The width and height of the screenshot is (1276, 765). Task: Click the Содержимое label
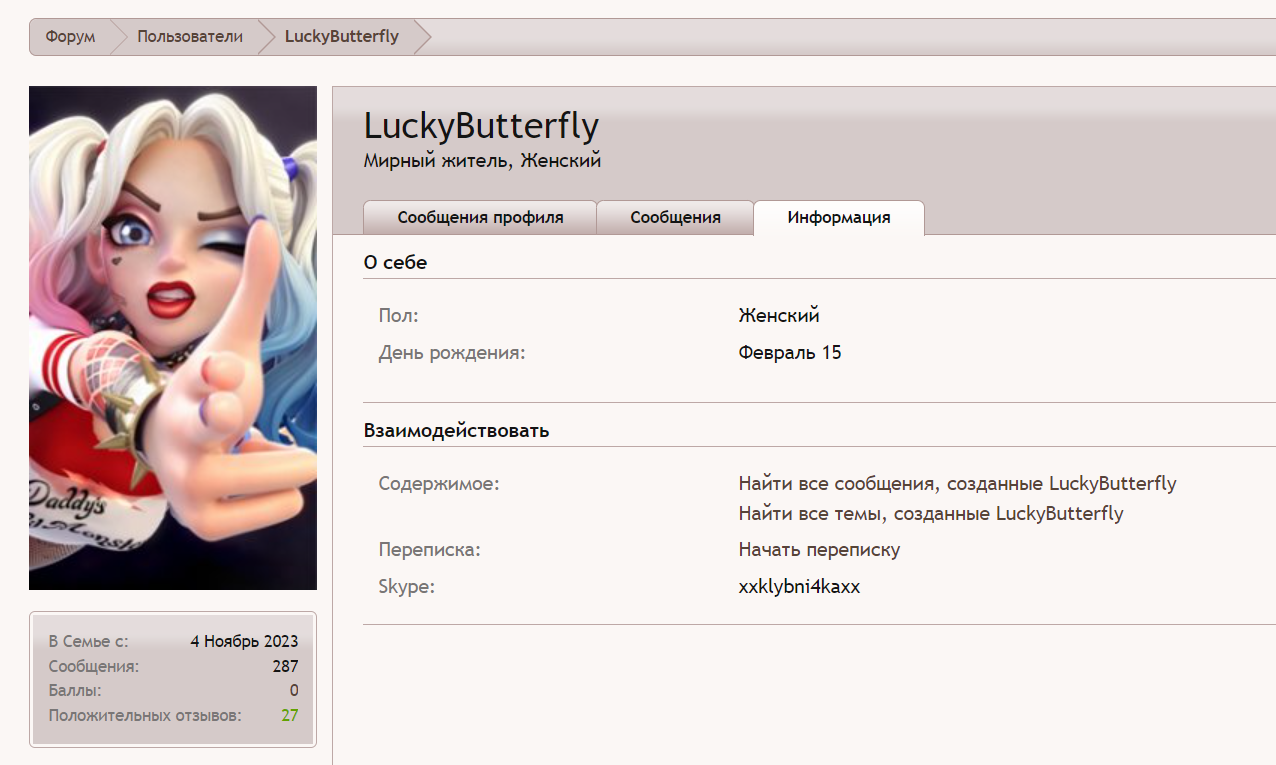point(439,484)
